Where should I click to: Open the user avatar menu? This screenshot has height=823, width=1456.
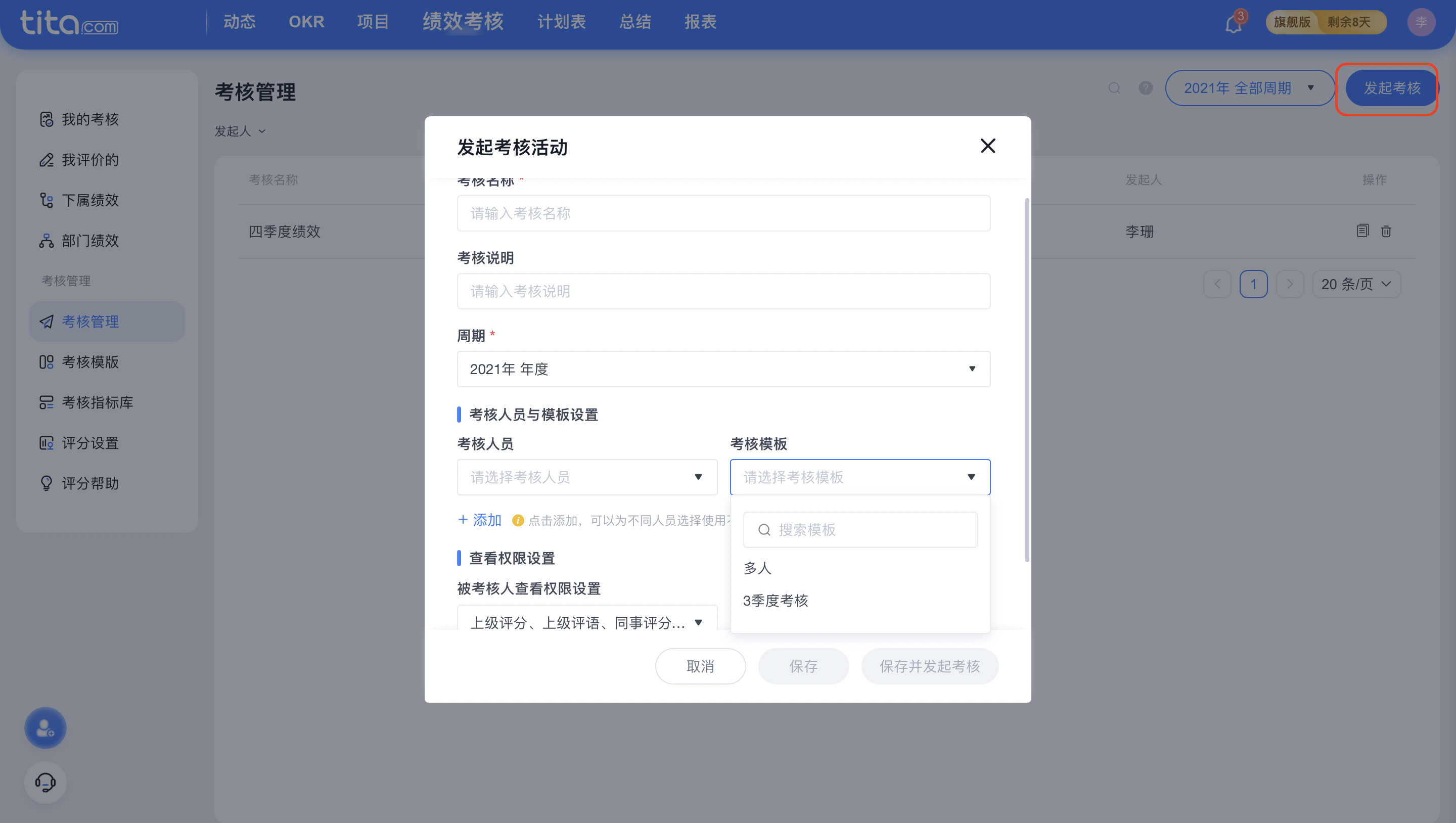click(1421, 23)
